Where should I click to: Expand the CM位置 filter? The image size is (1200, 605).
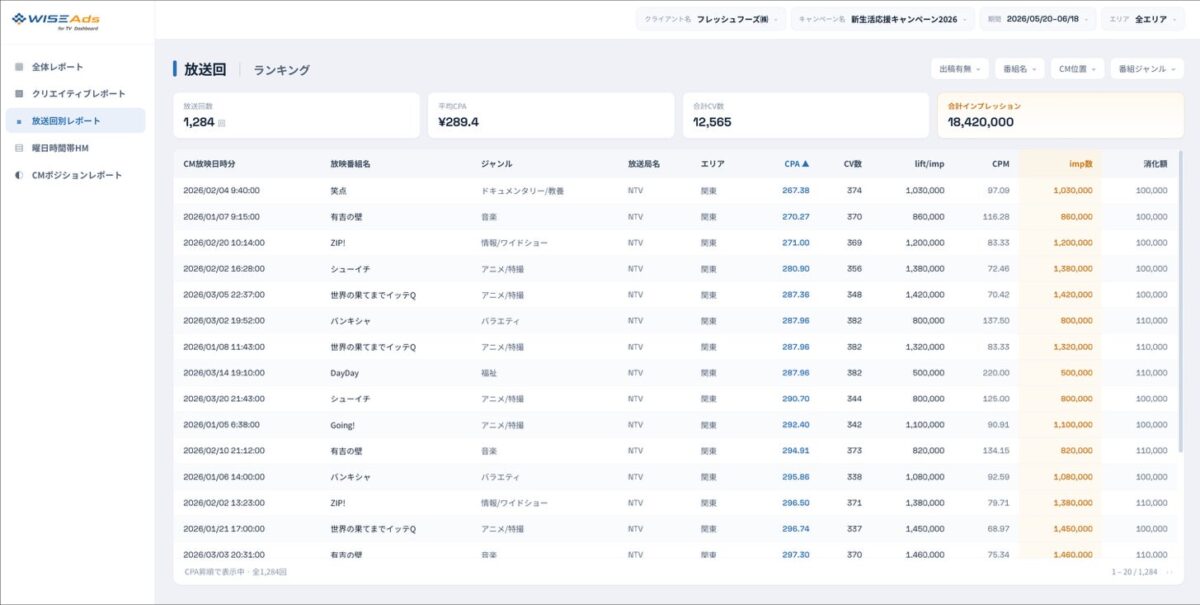[1077, 69]
